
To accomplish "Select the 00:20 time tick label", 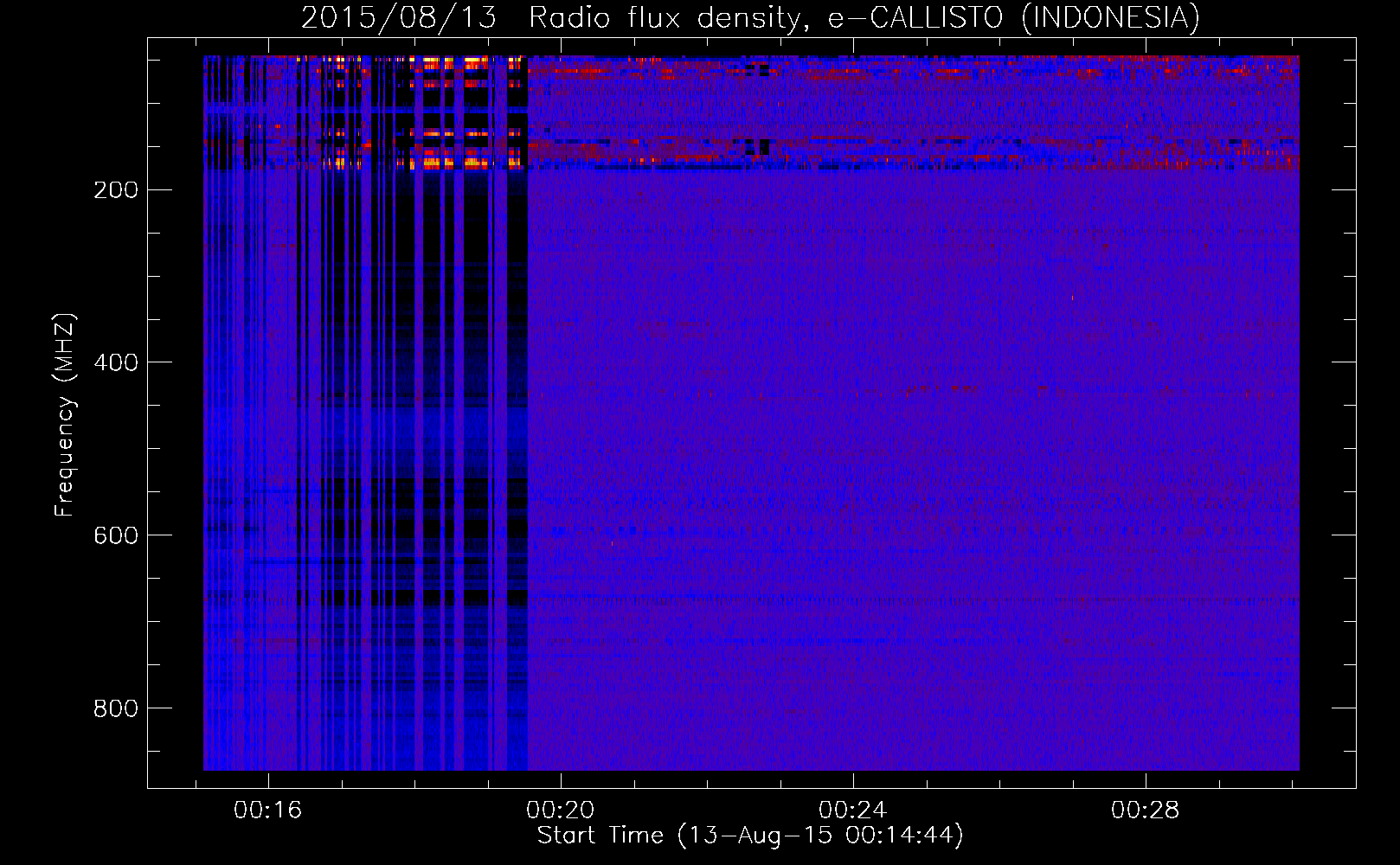I will point(561,810).
